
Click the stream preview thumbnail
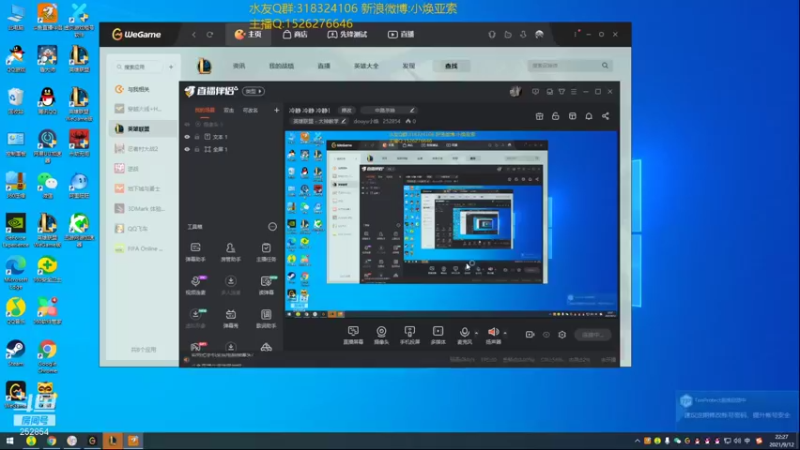(451, 224)
